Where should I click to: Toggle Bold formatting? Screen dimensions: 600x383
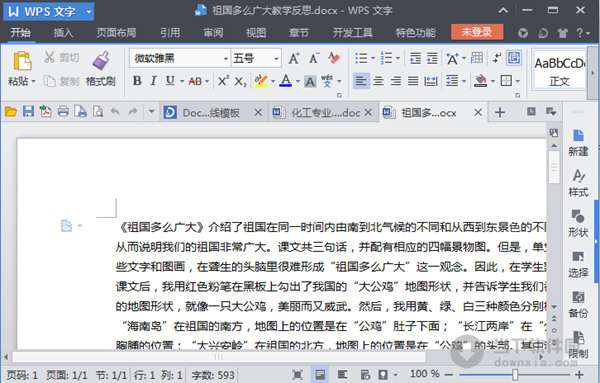click(137, 81)
